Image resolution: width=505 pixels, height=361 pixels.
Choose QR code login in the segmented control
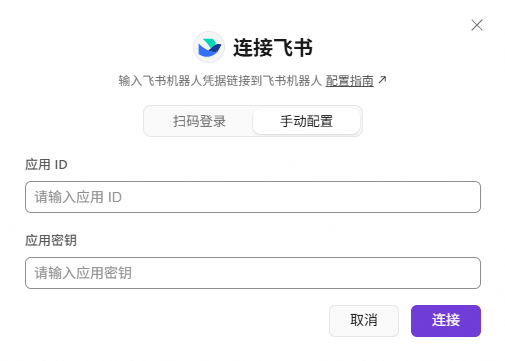click(x=199, y=121)
